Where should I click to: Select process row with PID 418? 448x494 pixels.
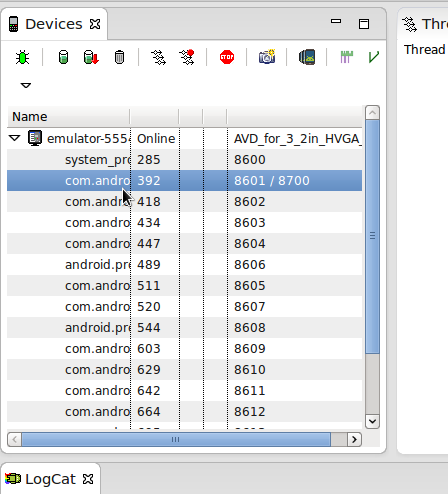tap(184, 202)
